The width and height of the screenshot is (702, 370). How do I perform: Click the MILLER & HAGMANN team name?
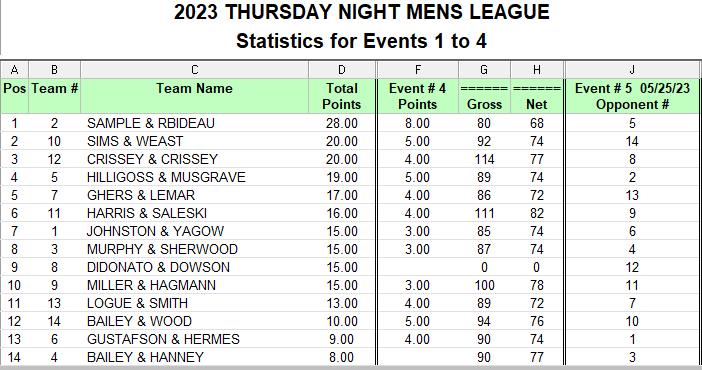[151, 285]
